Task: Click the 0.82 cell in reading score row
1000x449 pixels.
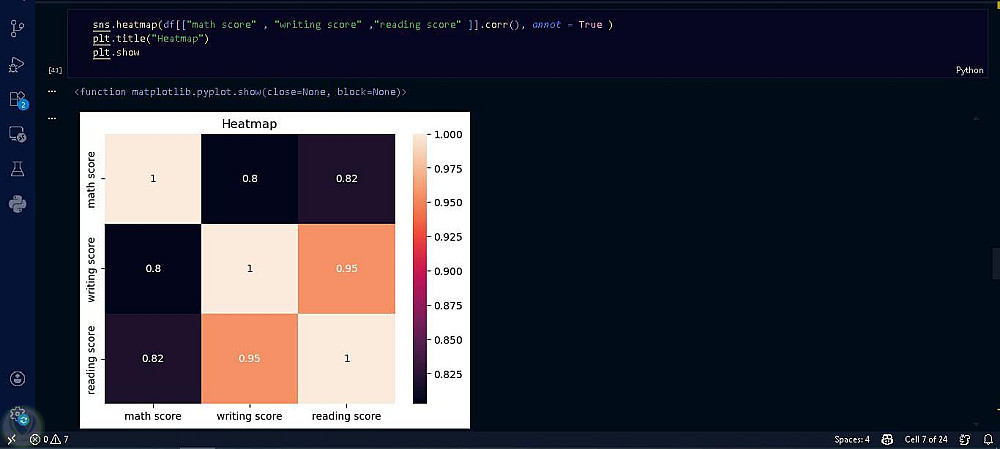Action: click(x=153, y=358)
